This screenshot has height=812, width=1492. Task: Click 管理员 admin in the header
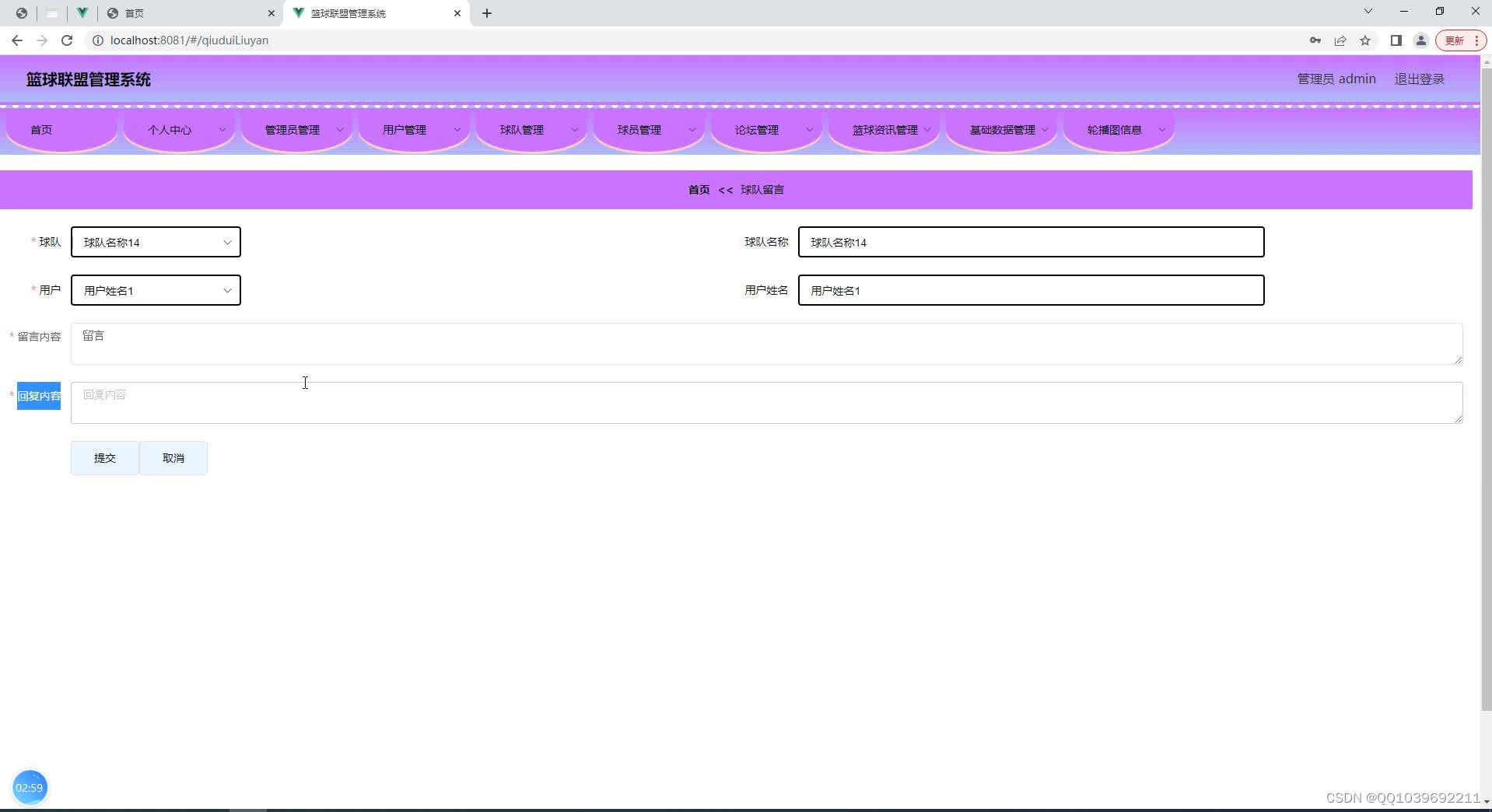[x=1336, y=79]
